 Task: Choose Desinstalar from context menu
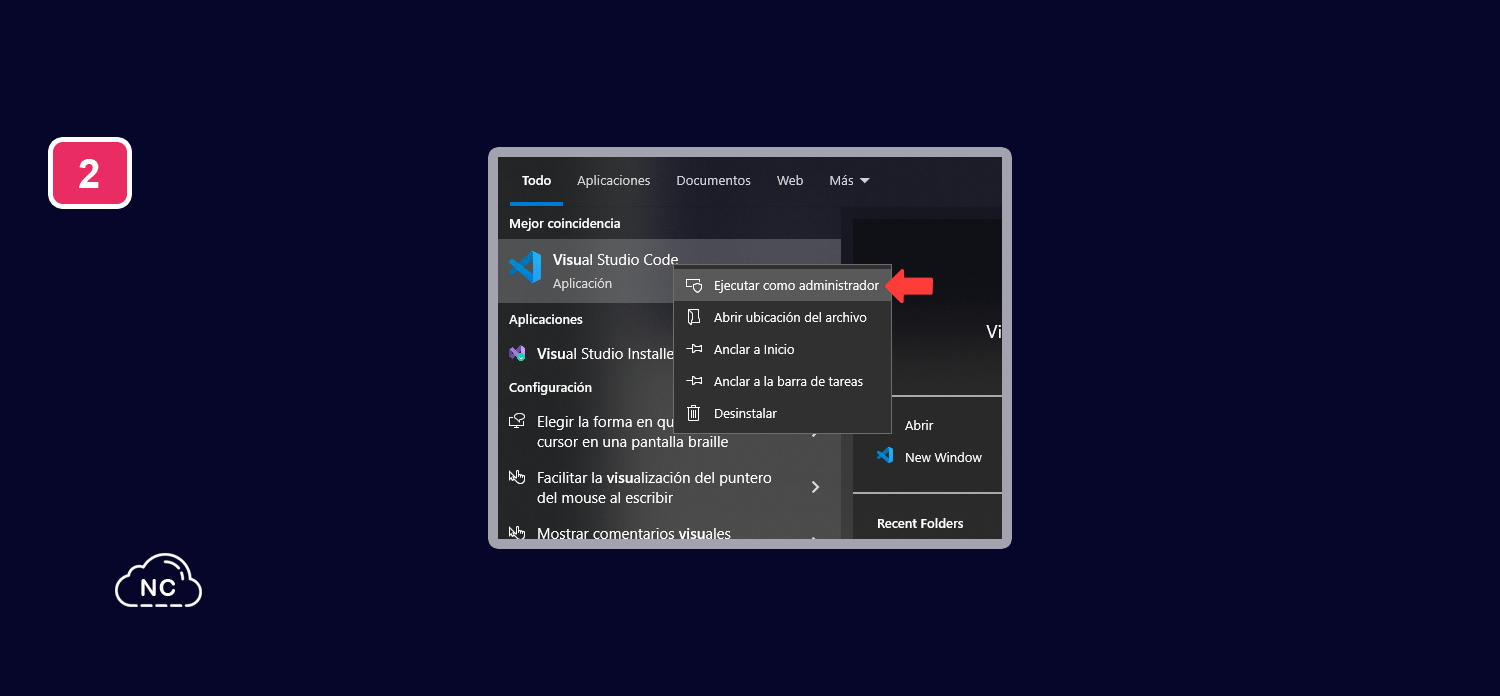tap(782, 414)
